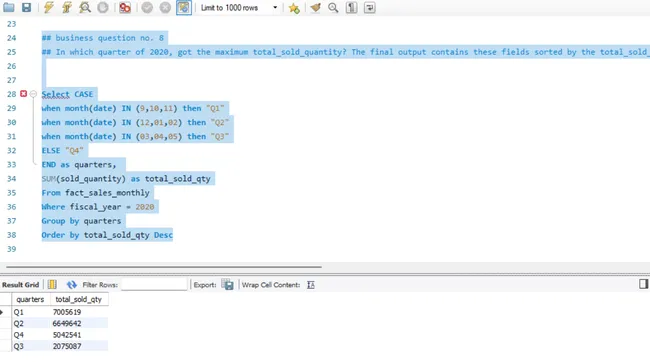Click line number 24 in gutter
The image size is (650, 362).
tap(11, 38)
